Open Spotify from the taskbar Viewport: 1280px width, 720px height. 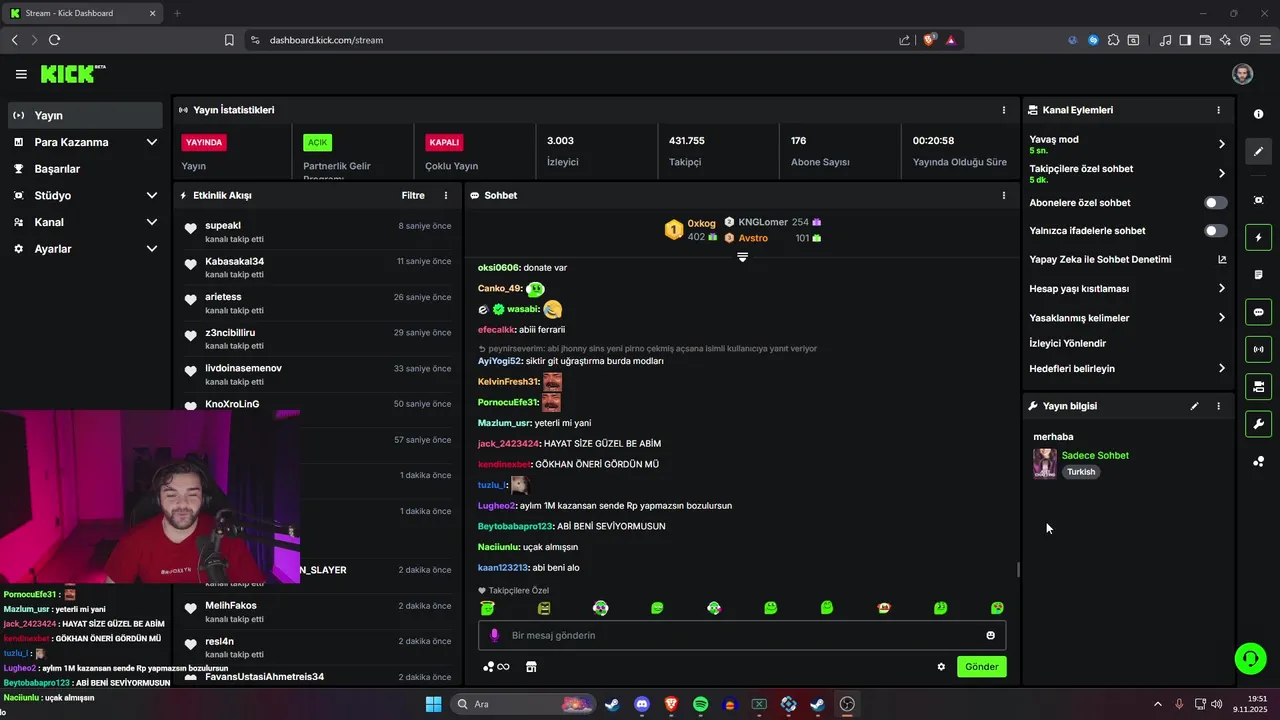(x=700, y=704)
